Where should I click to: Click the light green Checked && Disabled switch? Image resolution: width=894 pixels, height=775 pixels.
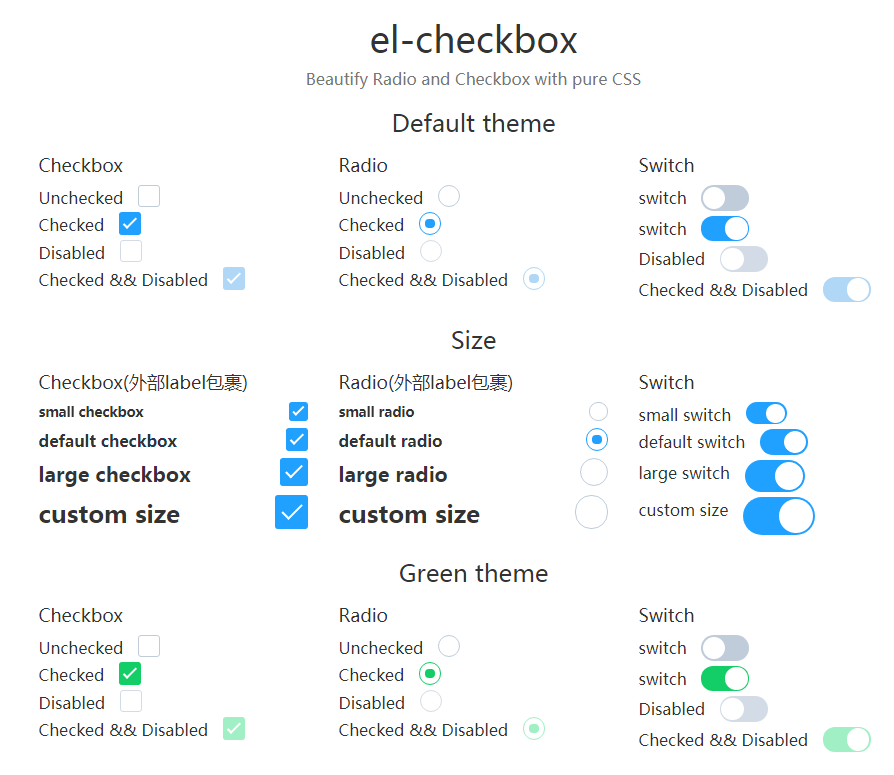[847, 740]
